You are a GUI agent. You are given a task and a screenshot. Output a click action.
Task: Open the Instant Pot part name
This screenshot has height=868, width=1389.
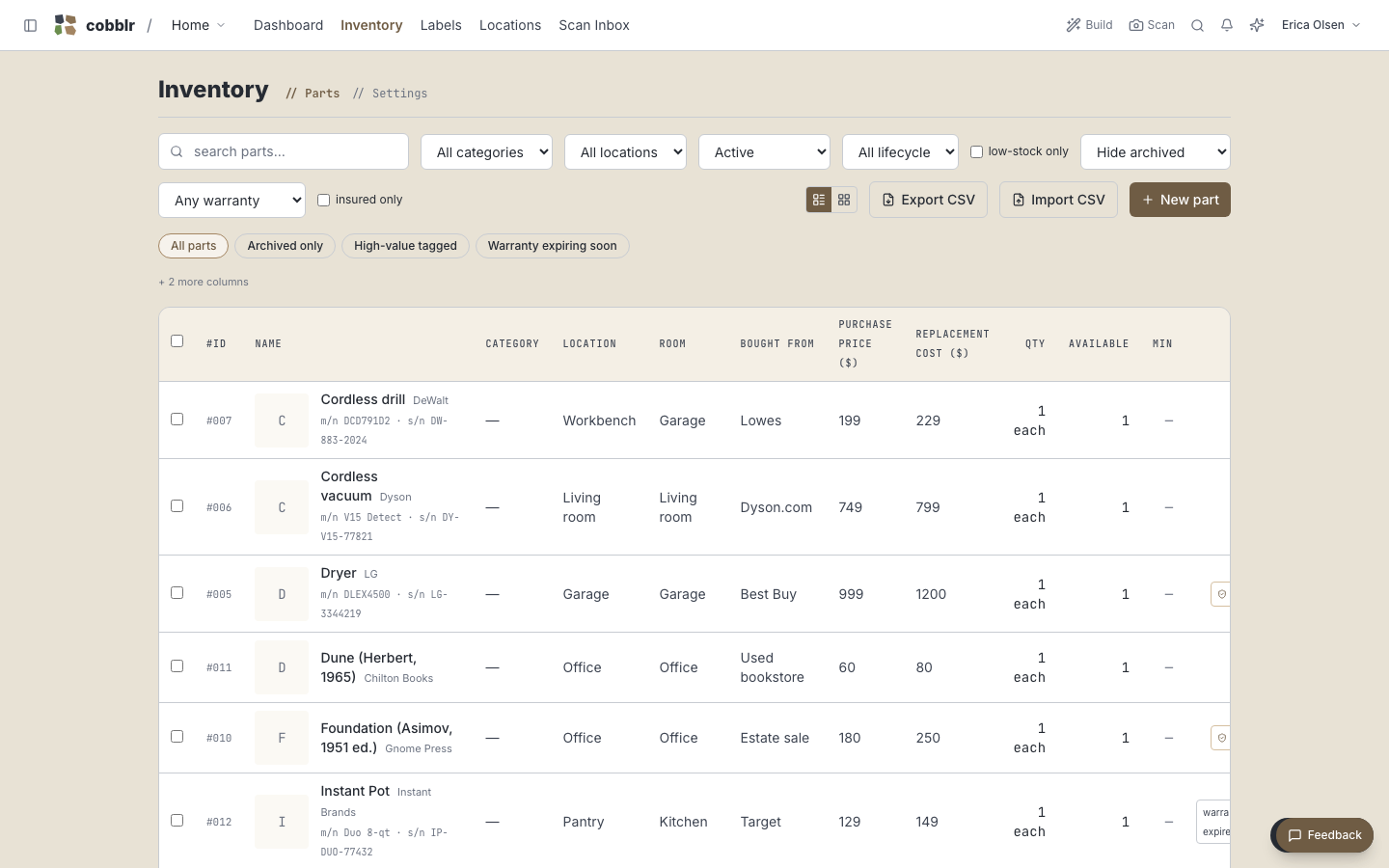click(355, 791)
